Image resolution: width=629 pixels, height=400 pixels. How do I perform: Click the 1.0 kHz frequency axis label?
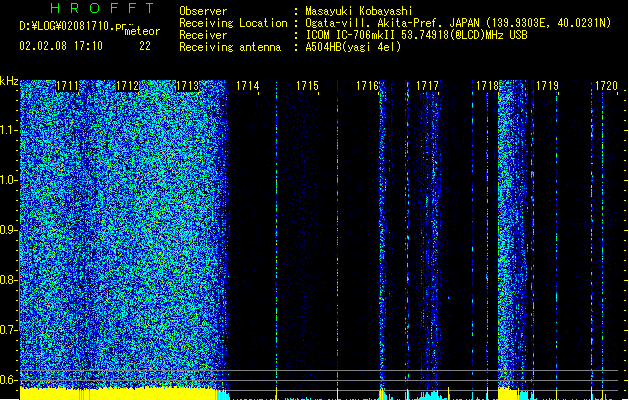click(9, 180)
